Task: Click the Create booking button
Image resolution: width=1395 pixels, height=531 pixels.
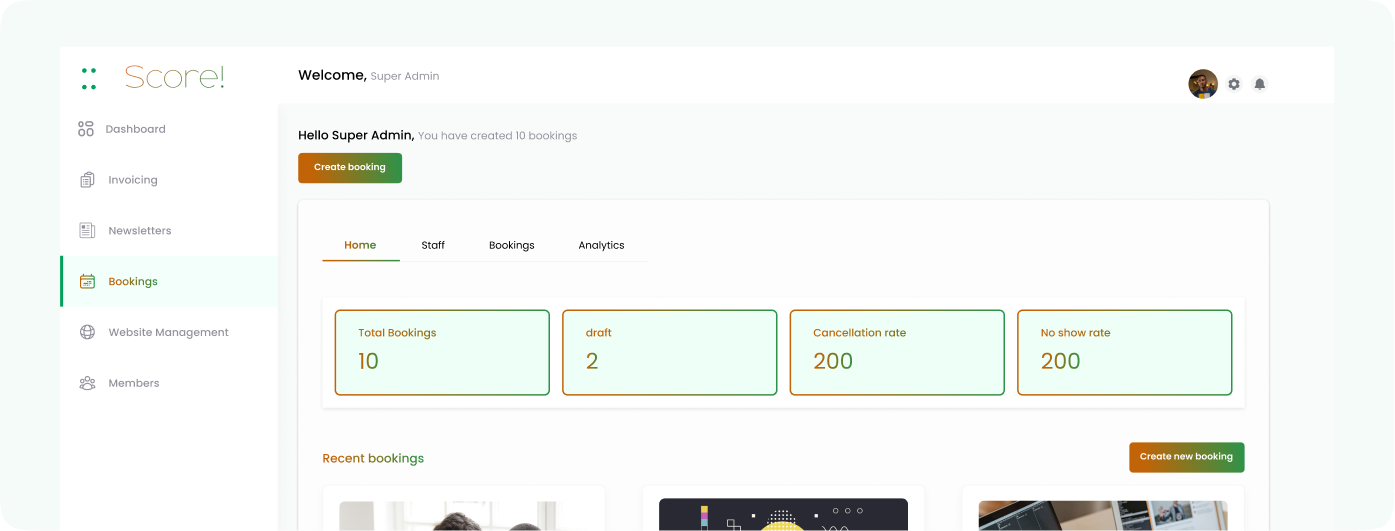Action: tap(350, 168)
